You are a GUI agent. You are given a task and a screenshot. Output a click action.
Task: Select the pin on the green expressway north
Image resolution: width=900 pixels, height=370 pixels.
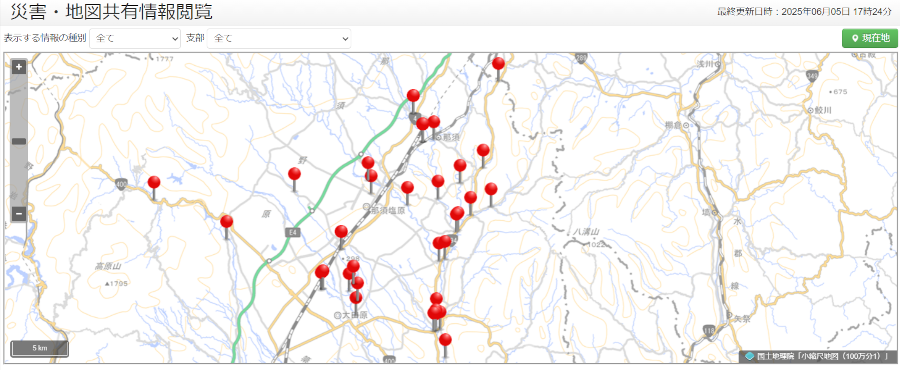[413, 96]
